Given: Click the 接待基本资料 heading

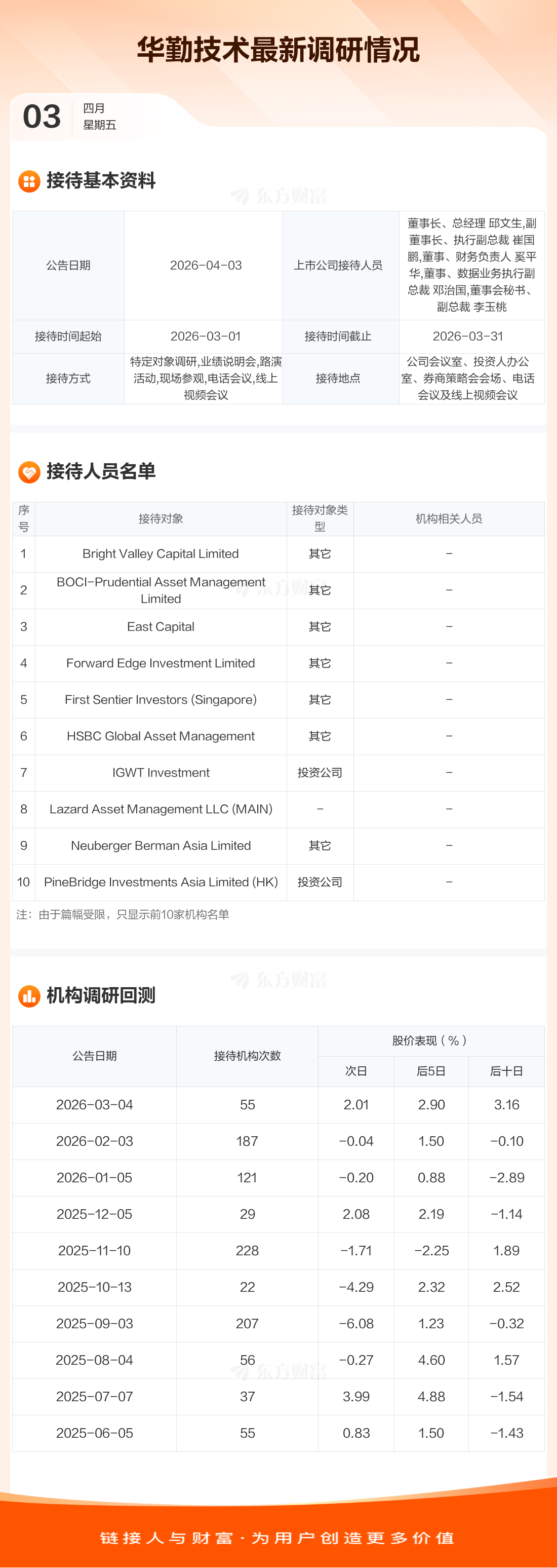Looking at the screenshot, I should click(x=101, y=181).
